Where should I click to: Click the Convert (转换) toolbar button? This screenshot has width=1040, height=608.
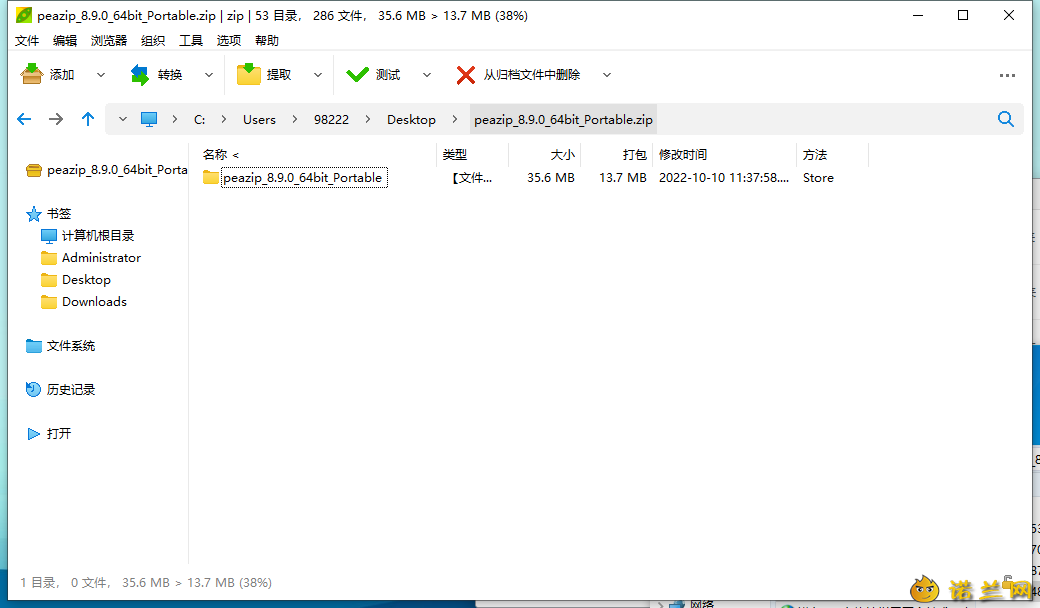(157, 75)
